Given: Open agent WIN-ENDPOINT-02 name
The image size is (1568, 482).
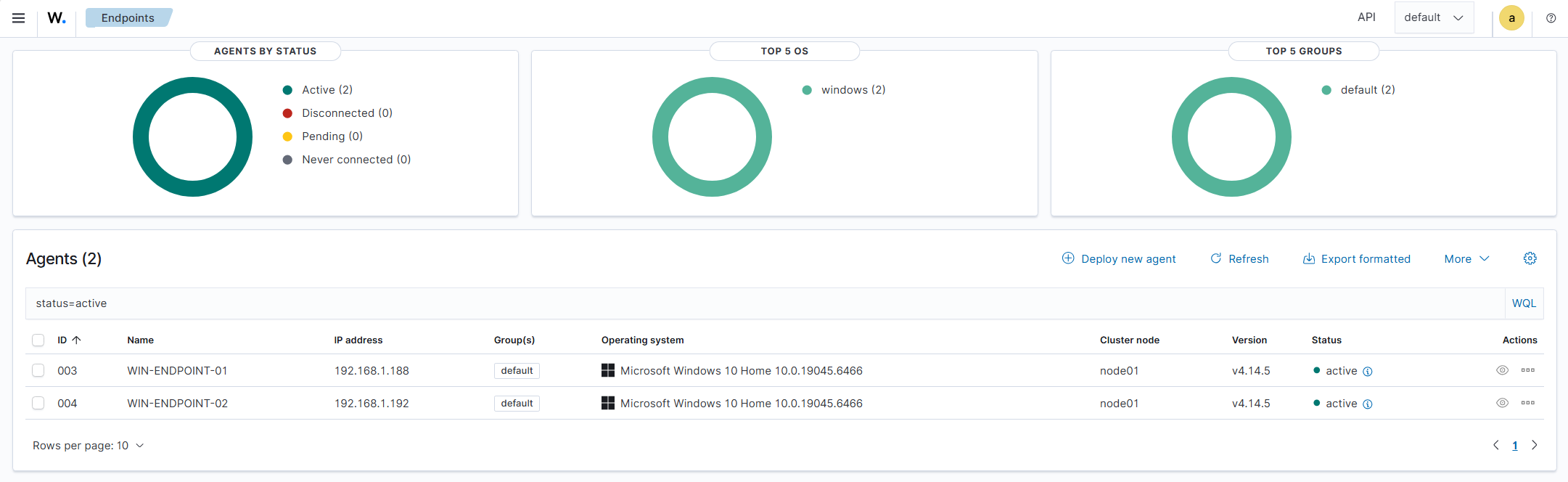Looking at the screenshot, I should pyautogui.click(x=177, y=404).
